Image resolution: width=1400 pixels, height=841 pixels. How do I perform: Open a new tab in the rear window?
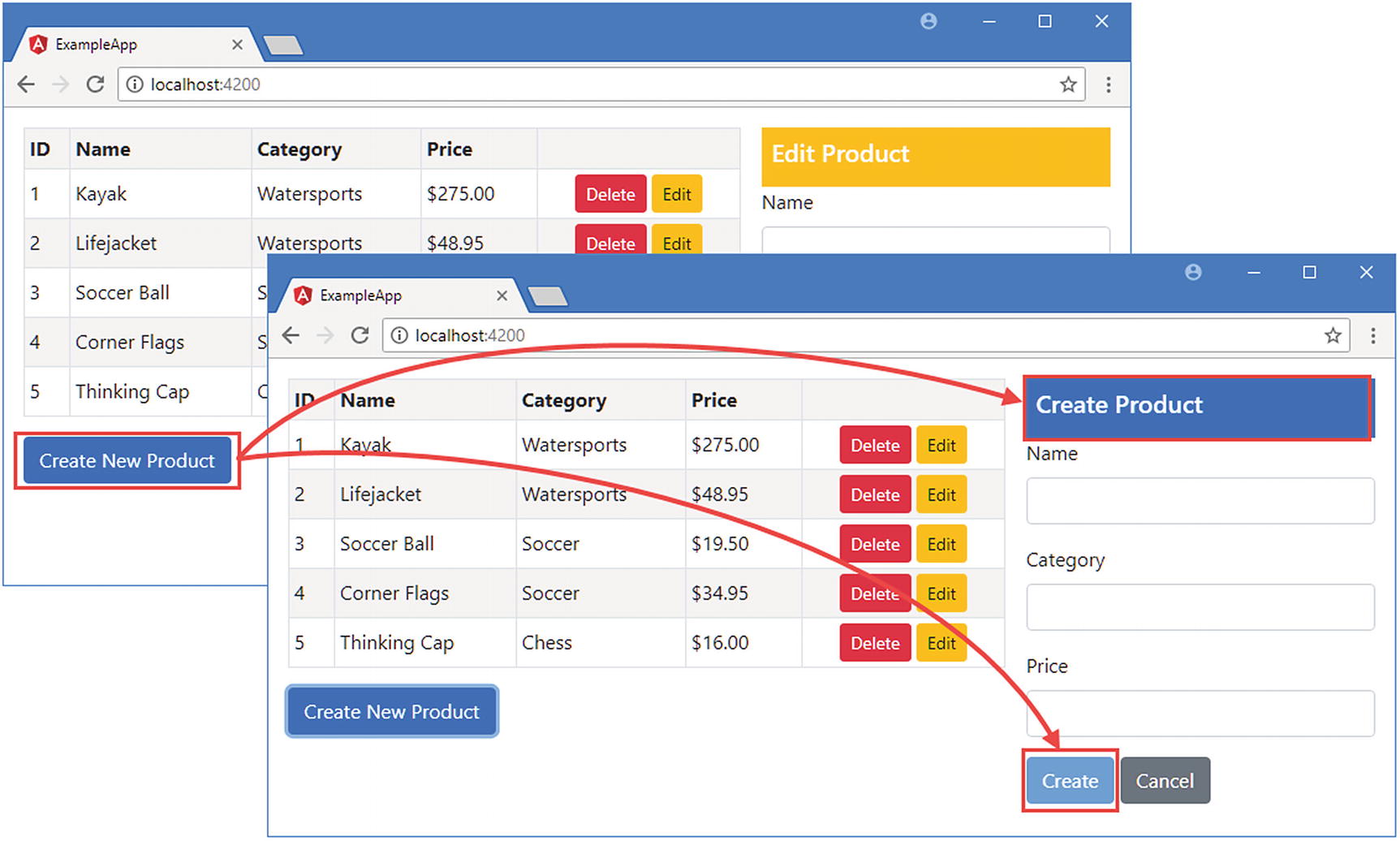(283, 45)
